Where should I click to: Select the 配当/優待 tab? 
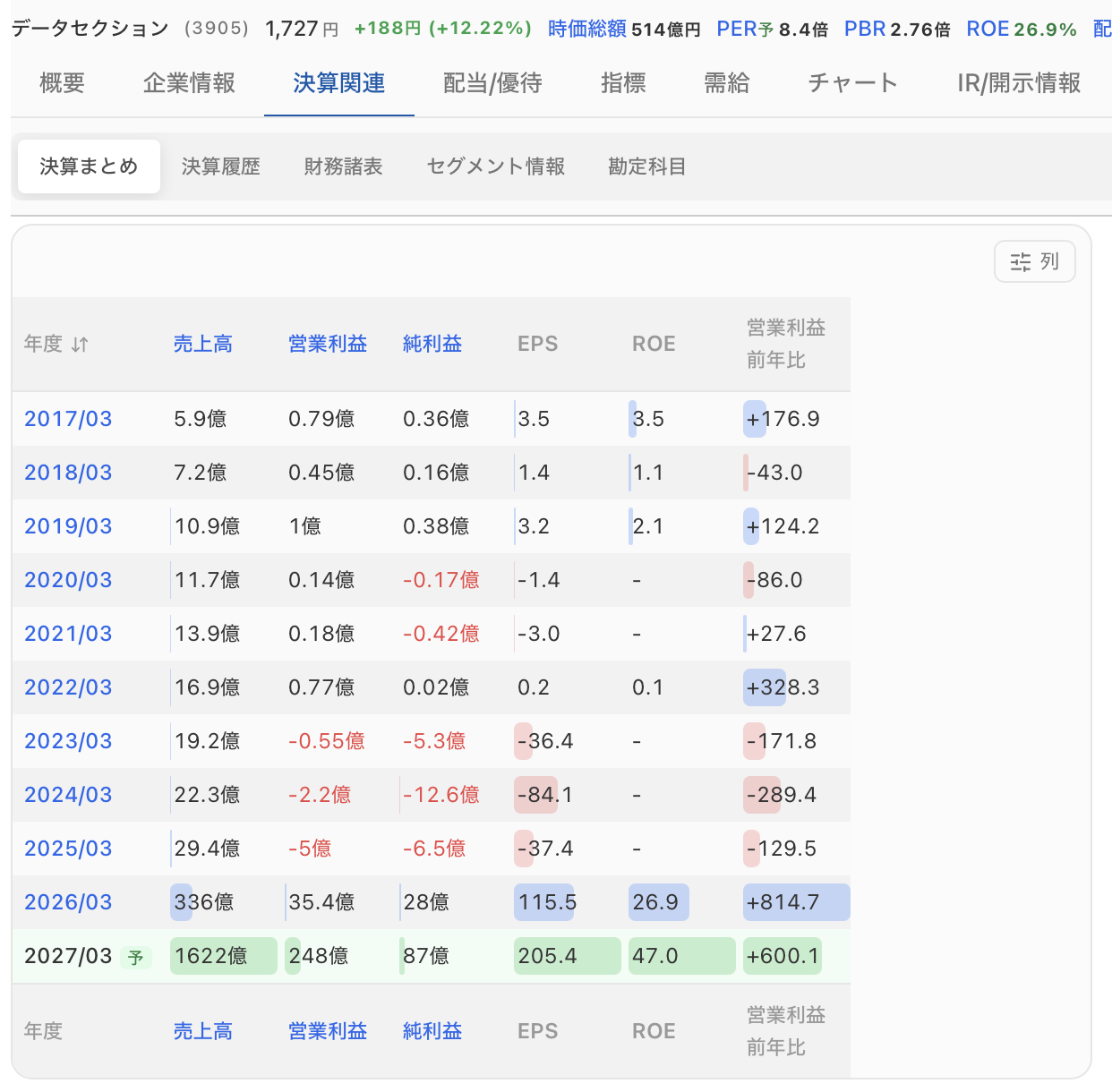click(x=492, y=83)
